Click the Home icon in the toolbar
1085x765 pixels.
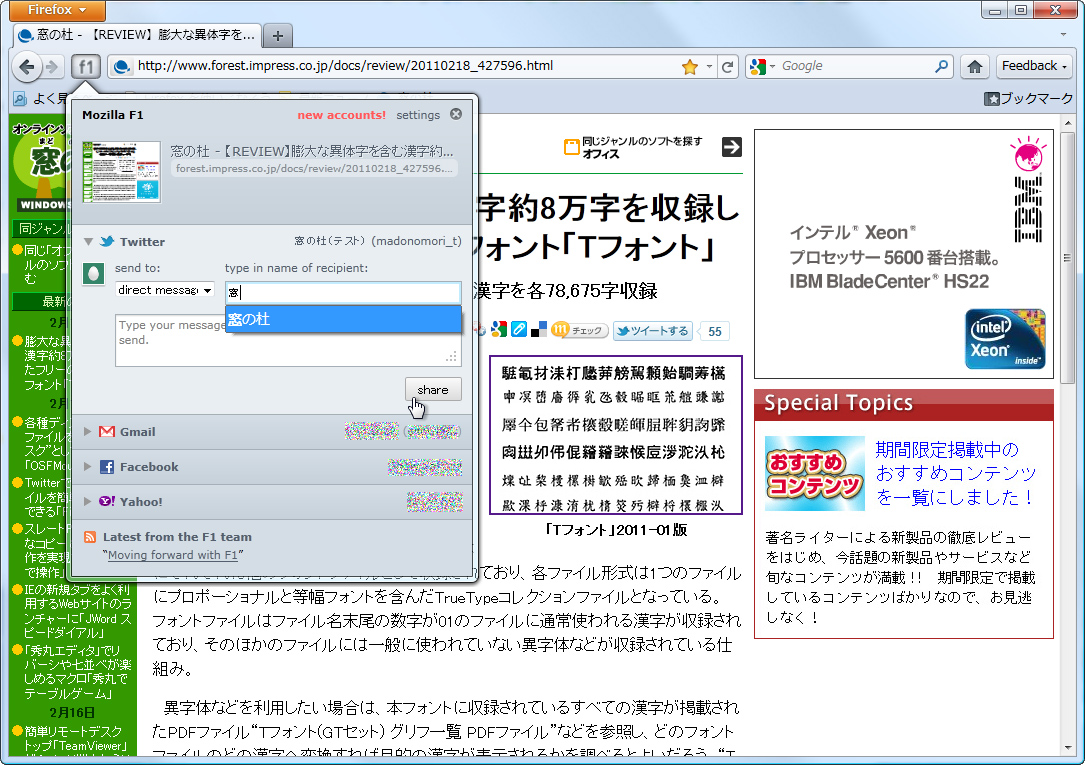973,66
